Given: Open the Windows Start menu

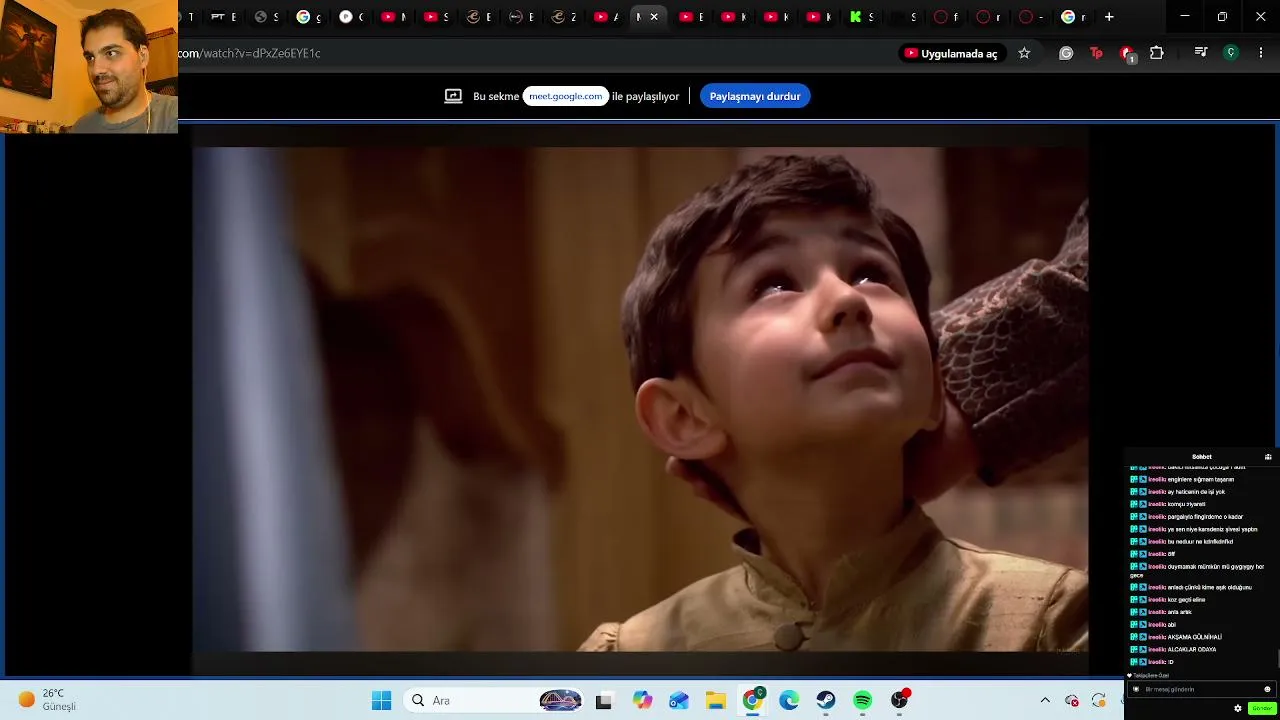Looking at the screenshot, I should (381, 701).
